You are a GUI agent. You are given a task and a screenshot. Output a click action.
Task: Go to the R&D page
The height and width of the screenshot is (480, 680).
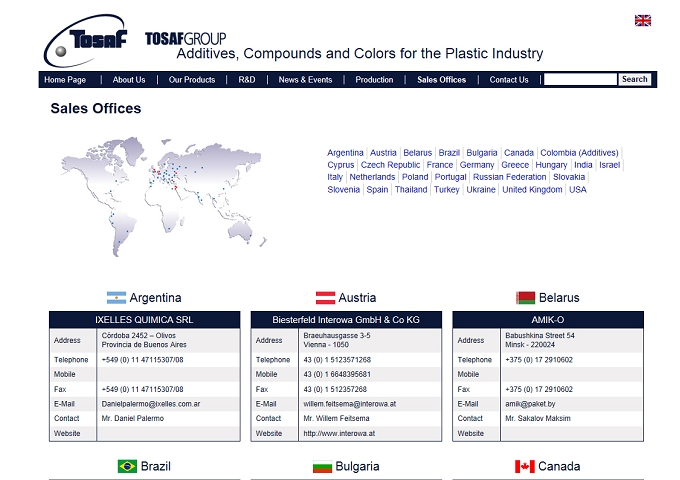pos(247,80)
